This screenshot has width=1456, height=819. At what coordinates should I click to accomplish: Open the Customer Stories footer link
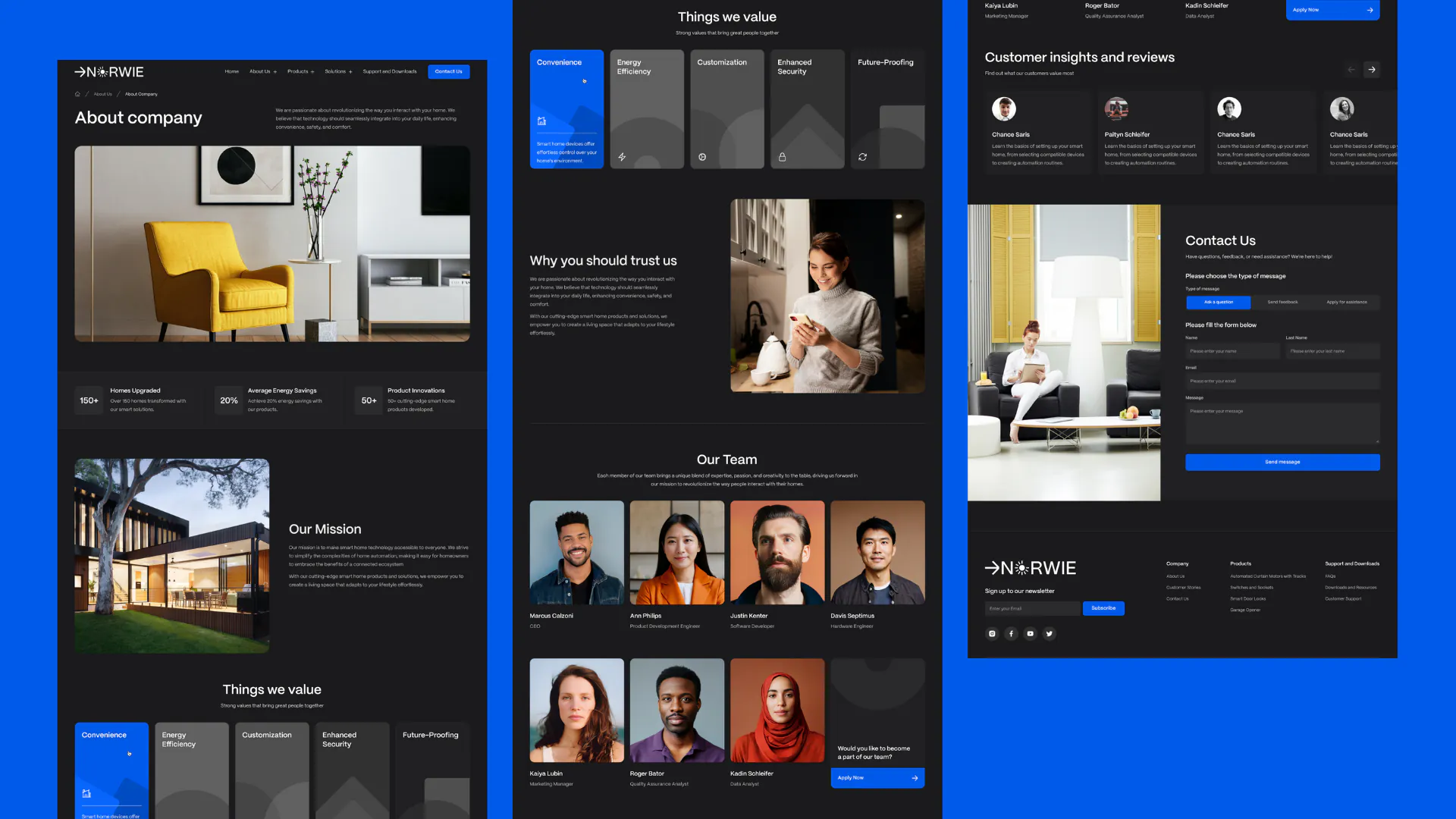pos(1183,588)
